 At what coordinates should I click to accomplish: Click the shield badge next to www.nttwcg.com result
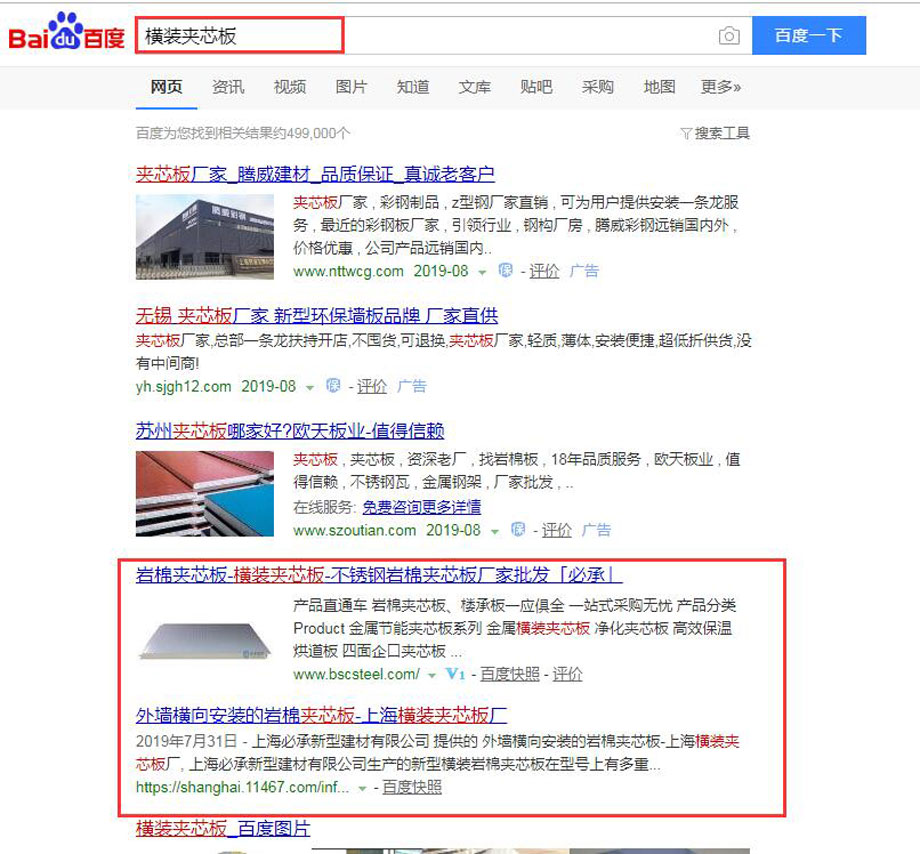click(505, 270)
